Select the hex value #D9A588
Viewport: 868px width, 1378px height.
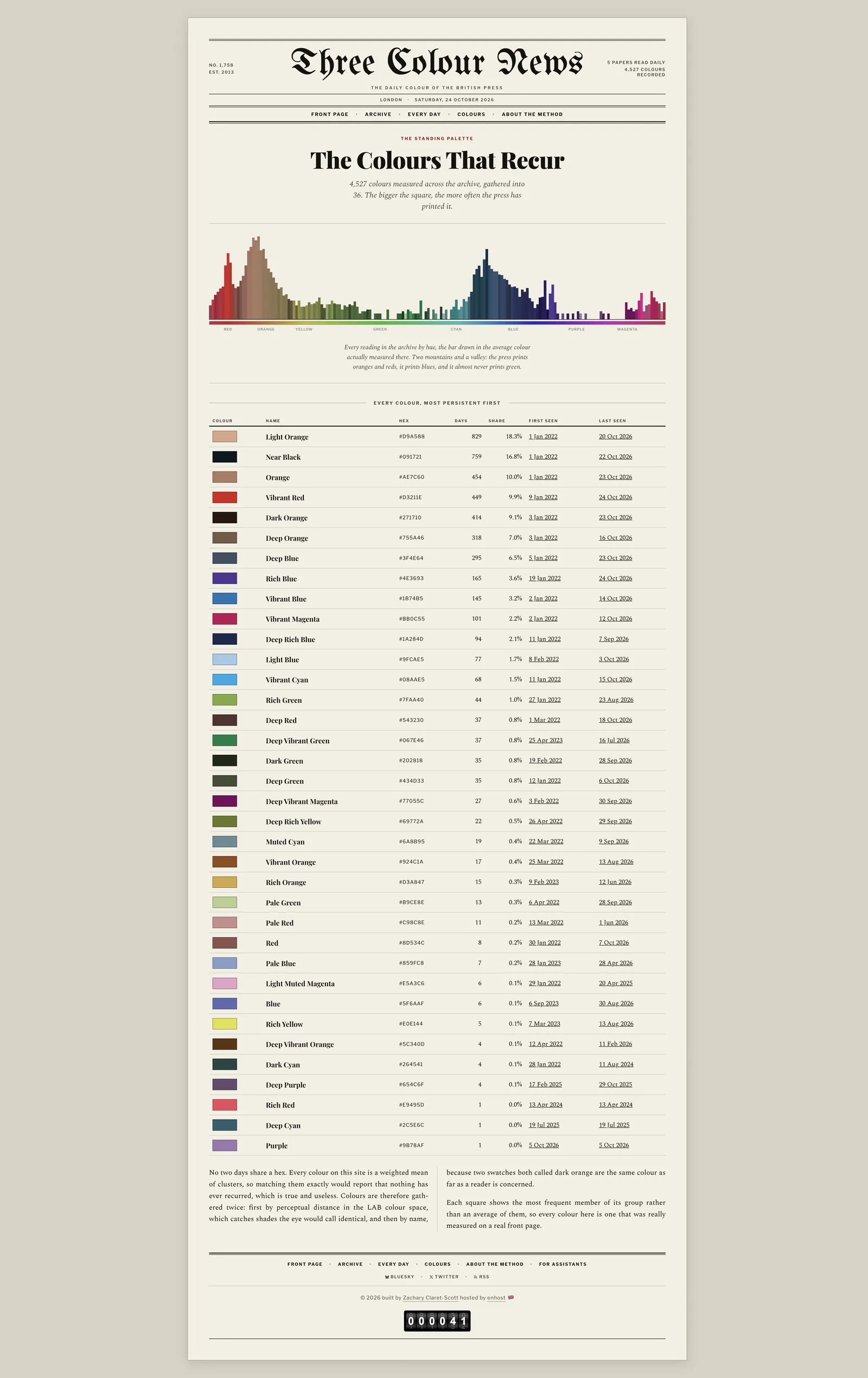click(412, 437)
